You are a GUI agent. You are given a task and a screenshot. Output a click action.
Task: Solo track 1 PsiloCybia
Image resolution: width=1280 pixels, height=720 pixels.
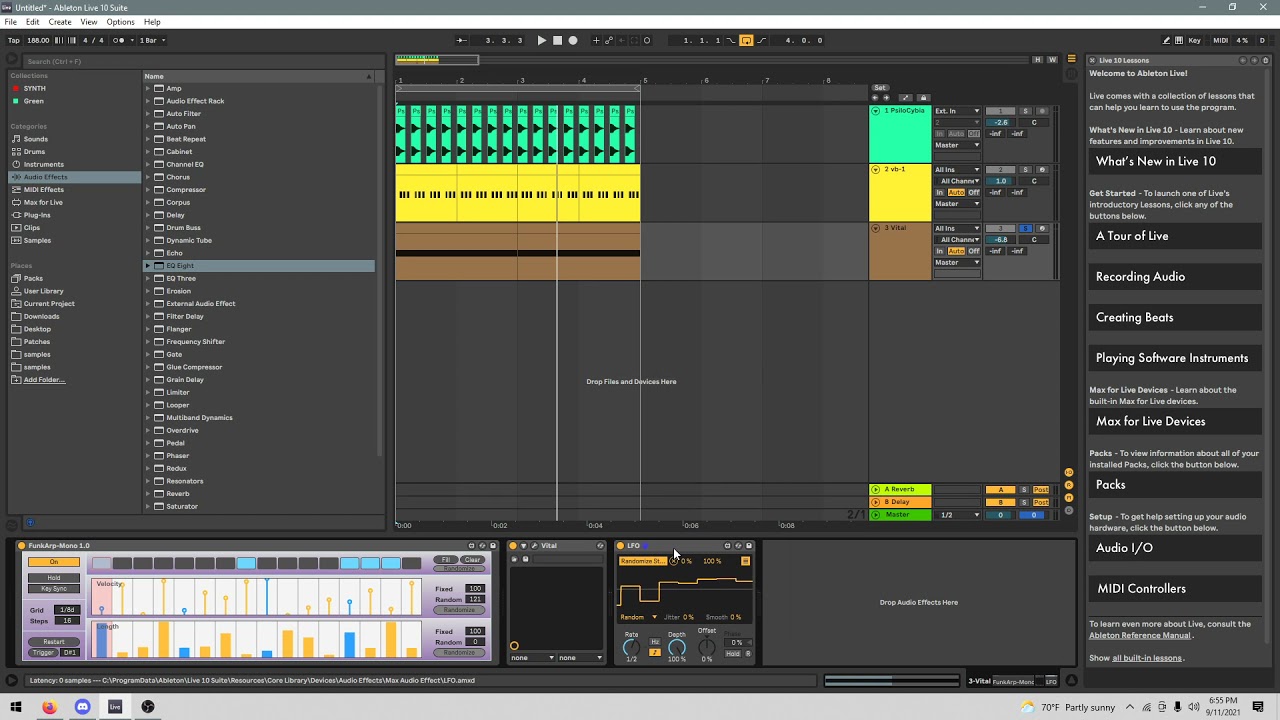(x=1025, y=111)
